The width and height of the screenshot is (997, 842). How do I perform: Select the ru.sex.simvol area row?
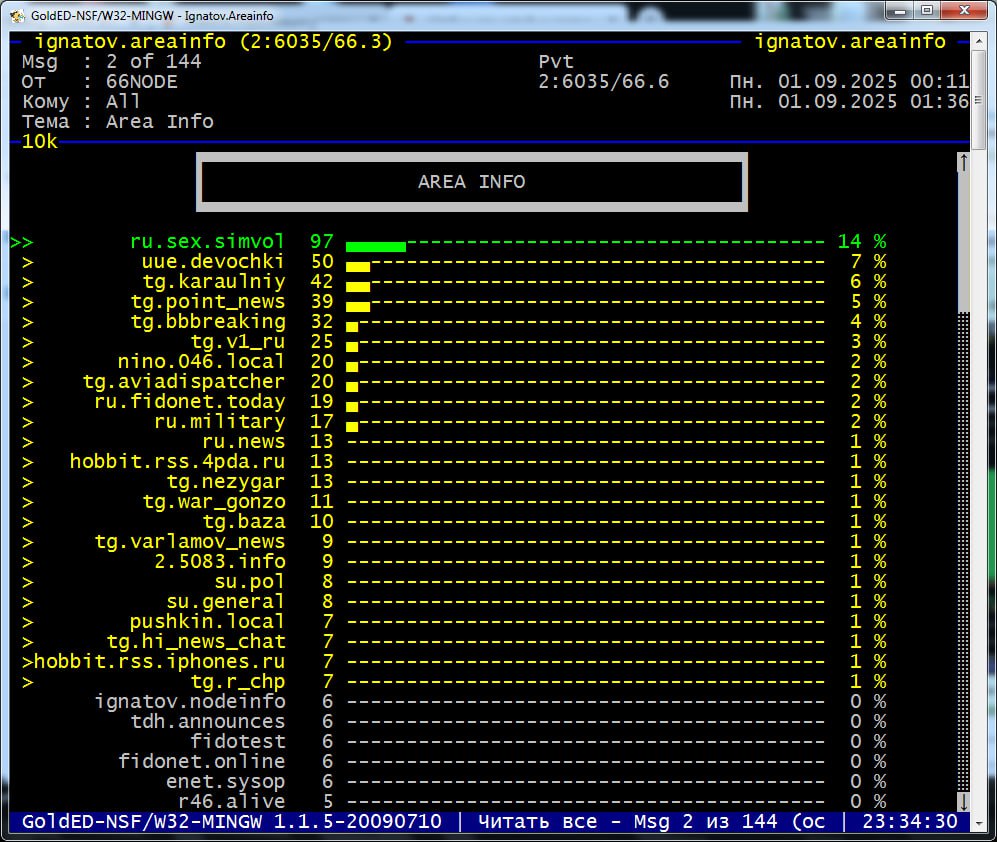(207, 242)
